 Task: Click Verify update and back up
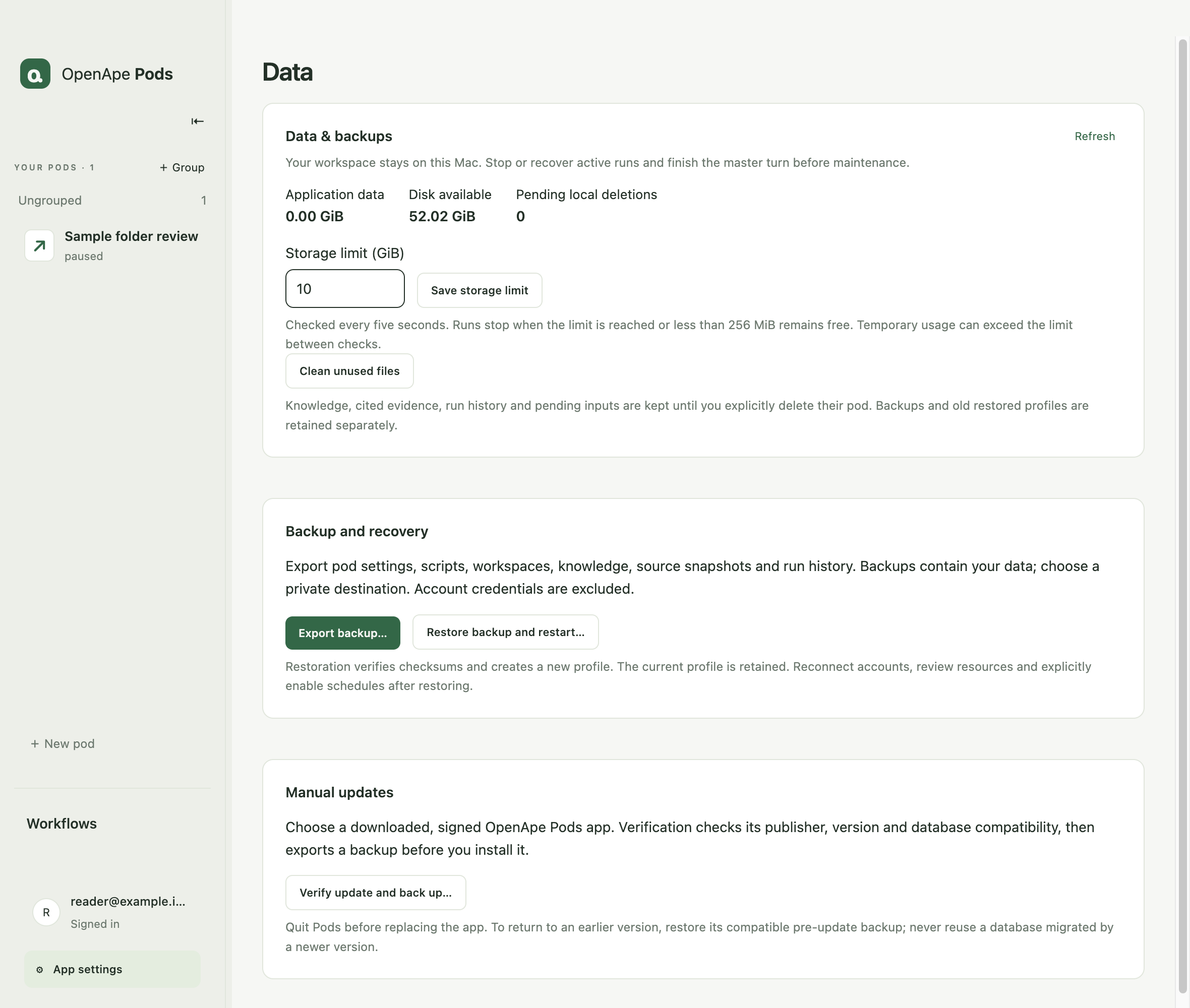click(x=376, y=893)
